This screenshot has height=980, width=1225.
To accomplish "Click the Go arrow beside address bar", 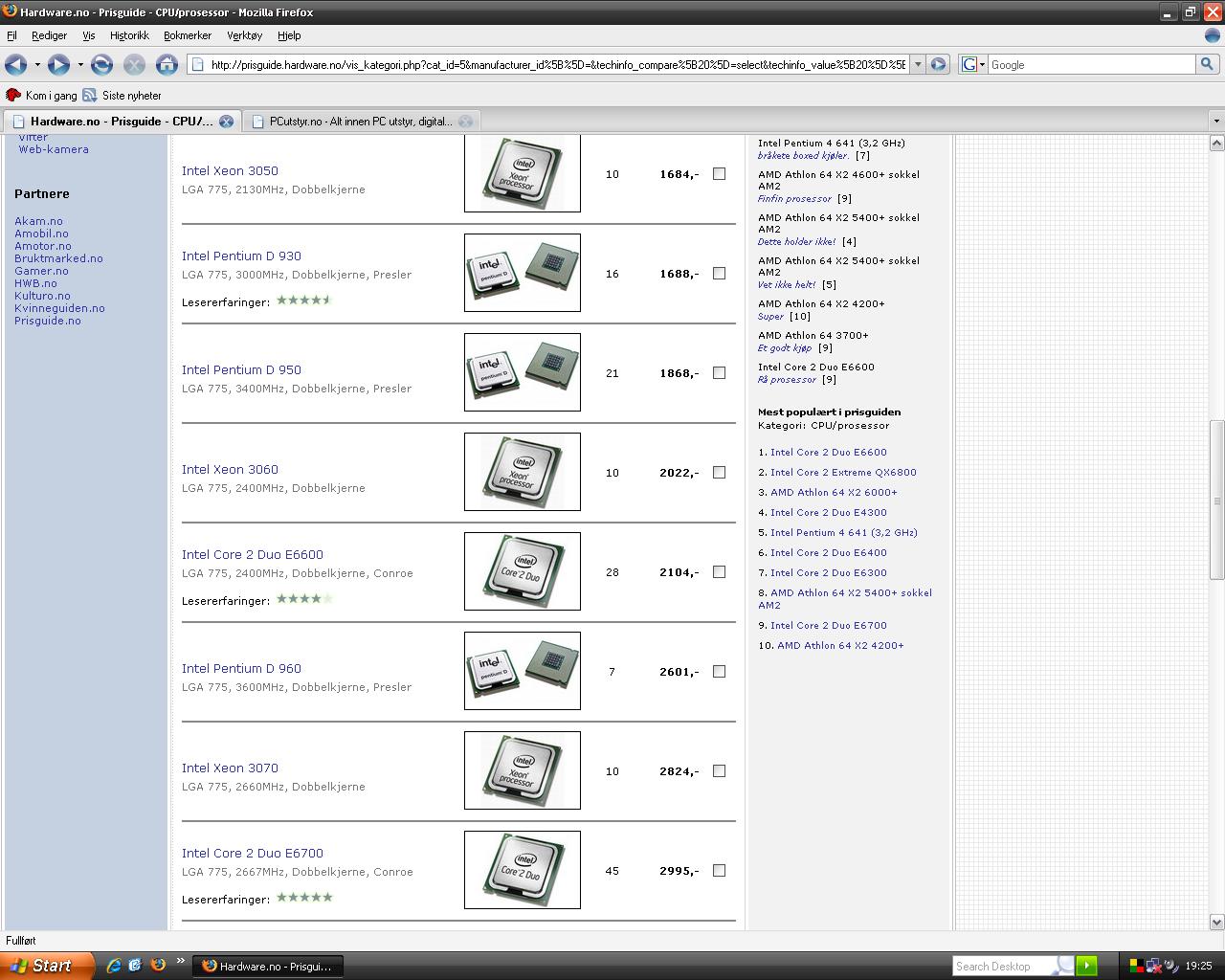I will pyautogui.click(x=938, y=64).
